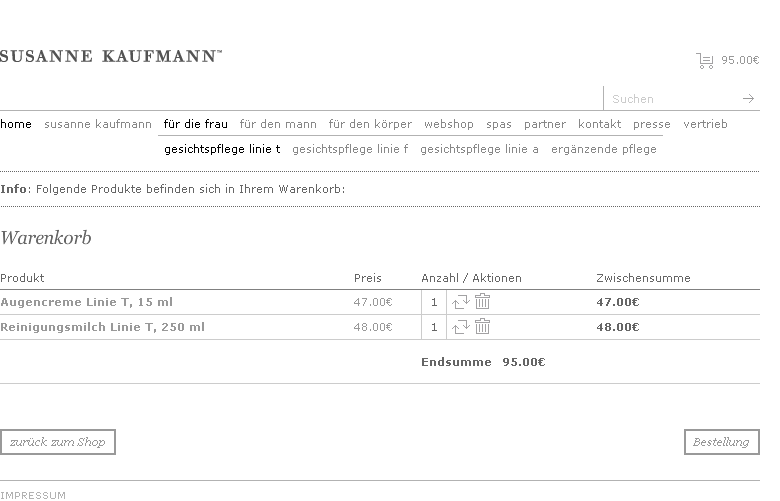
Task: Click the Susanne Kaufmann logo
Action: click(x=110, y=57)
